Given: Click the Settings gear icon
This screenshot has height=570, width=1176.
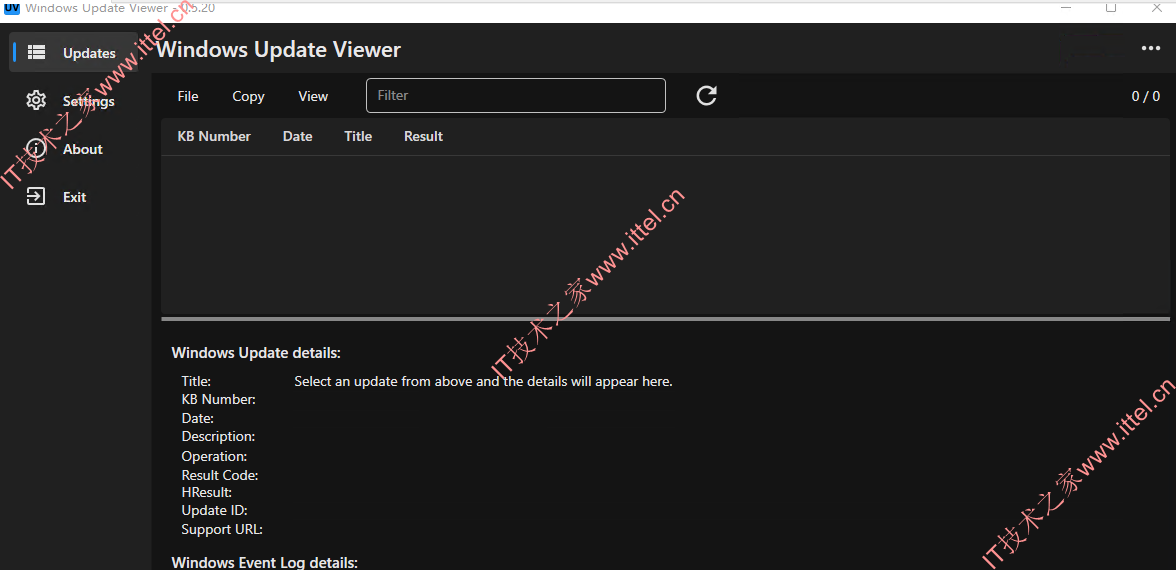Looking at the screenshot, I should (x=36, y=100).
